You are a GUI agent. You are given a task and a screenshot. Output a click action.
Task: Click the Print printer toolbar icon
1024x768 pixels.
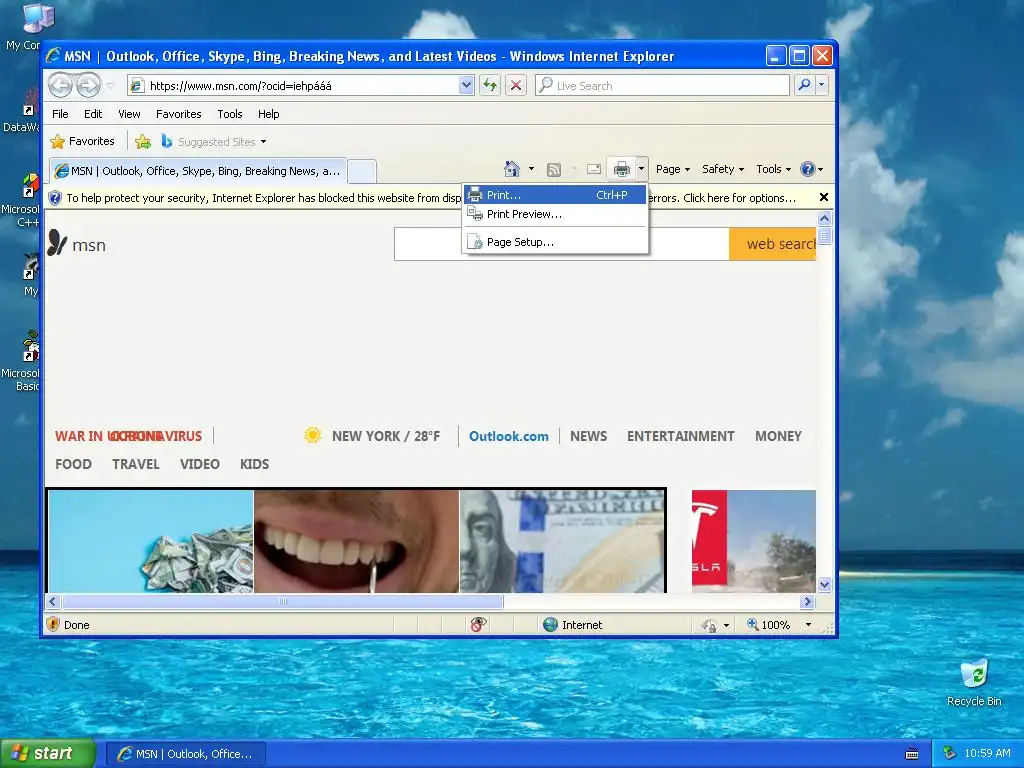pos(621,169)
